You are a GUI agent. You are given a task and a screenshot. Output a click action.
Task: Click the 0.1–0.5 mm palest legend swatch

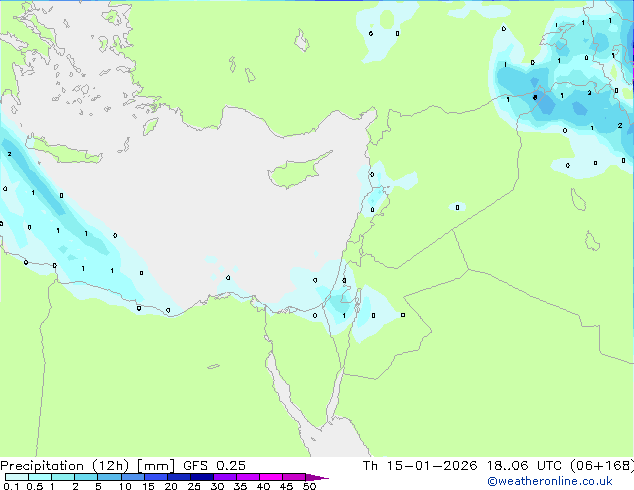coord(17,477)
